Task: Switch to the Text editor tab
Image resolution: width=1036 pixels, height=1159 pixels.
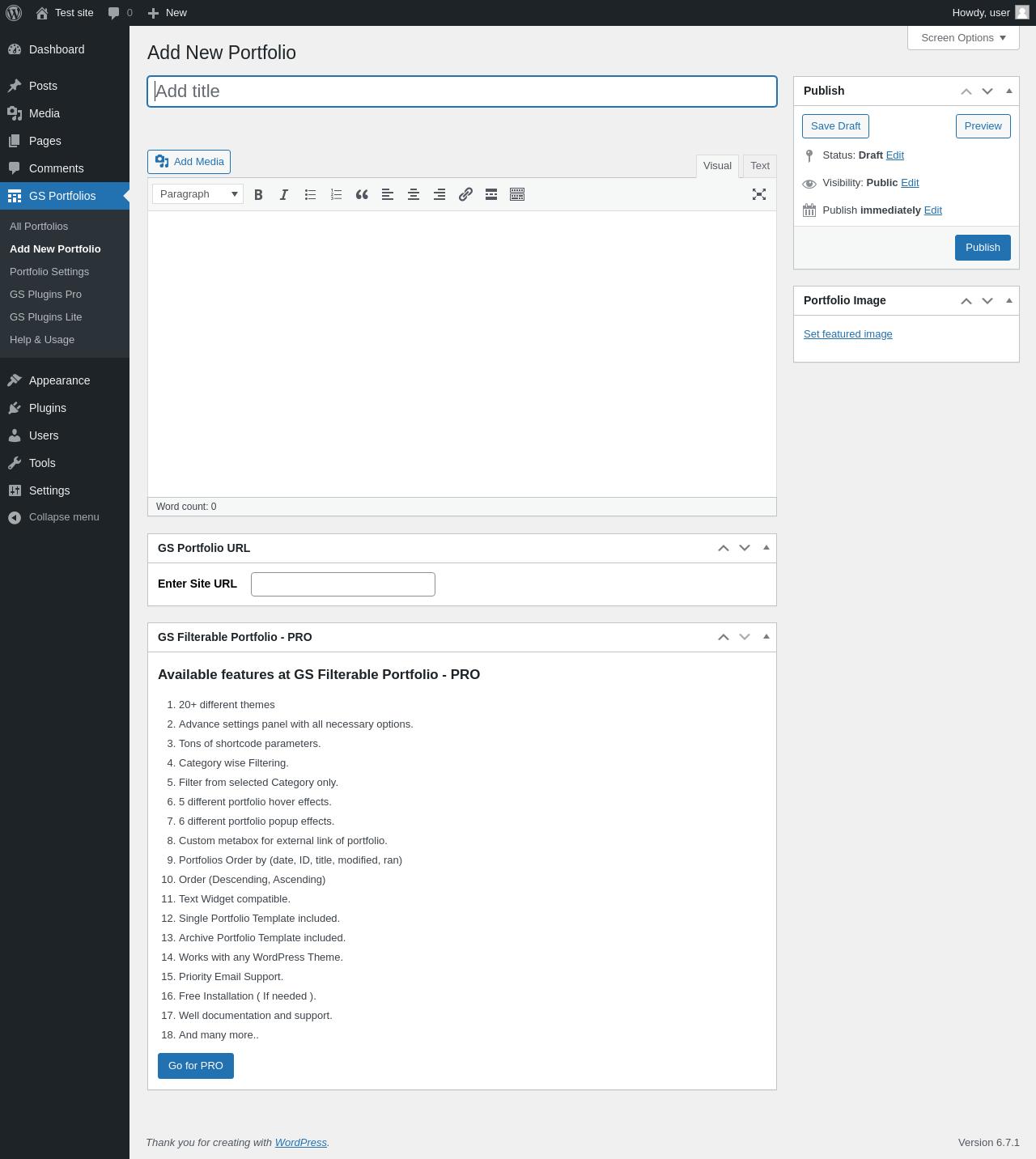Action: point(760,166)
